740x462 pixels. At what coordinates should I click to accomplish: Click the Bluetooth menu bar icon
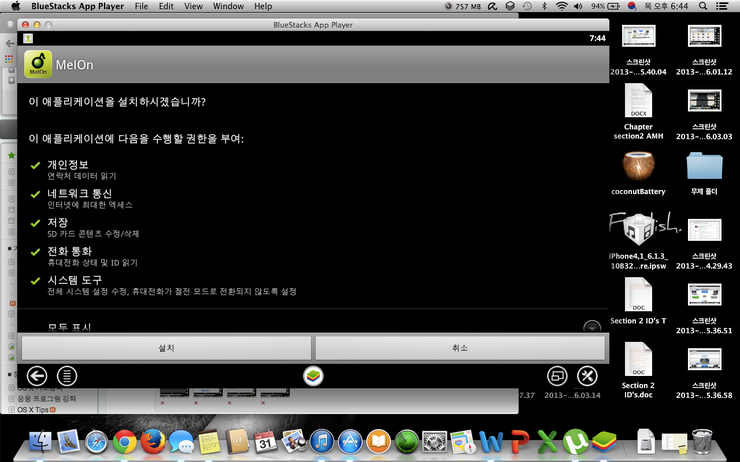(544, 6)
